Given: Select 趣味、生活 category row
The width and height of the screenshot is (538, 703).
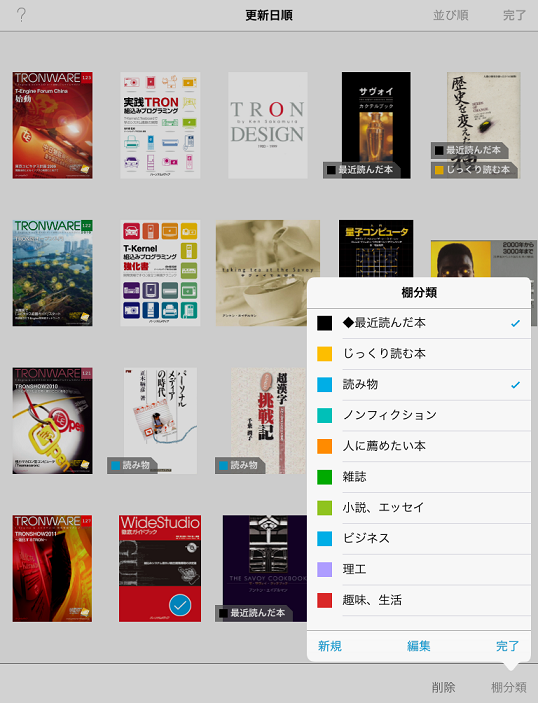Looking at the screenshot, I should (x=419, y=600).
